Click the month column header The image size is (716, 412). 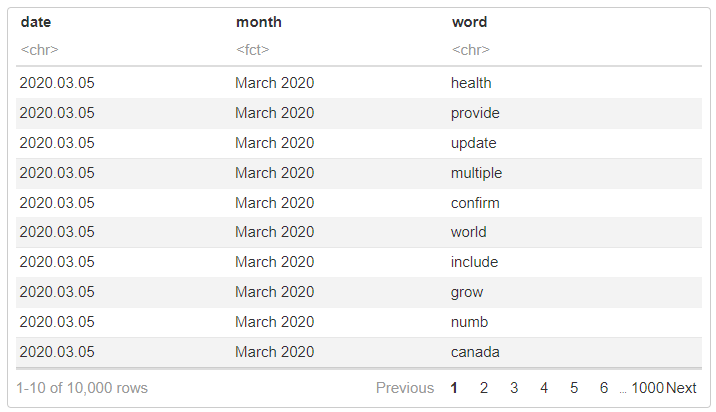(x=259, y=22)
